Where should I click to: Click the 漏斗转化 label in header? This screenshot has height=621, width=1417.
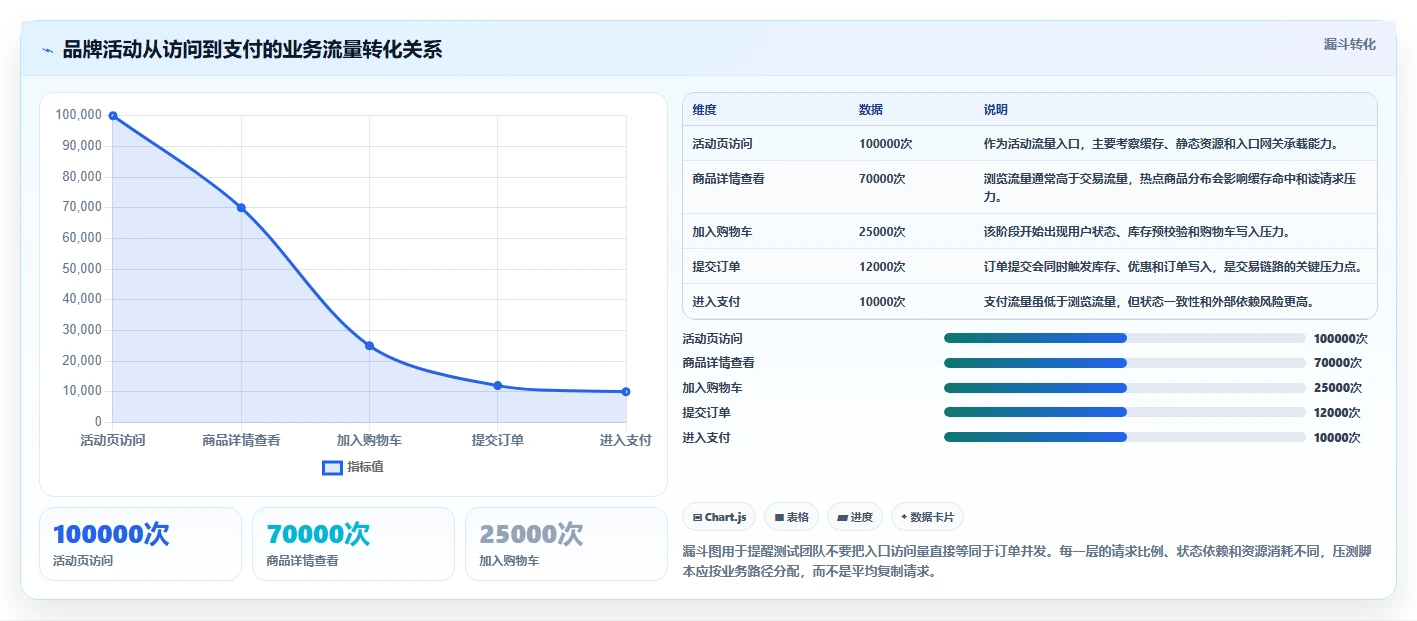point(1349,44)
